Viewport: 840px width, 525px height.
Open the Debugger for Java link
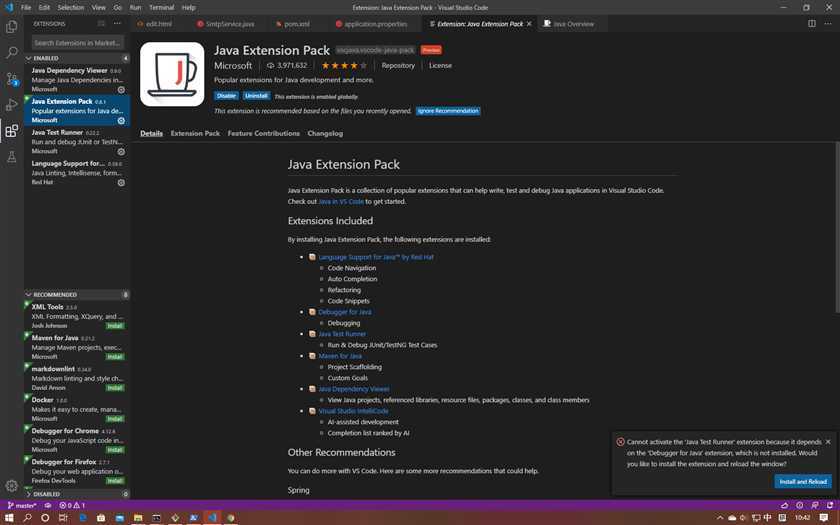[x=344, y=312]
